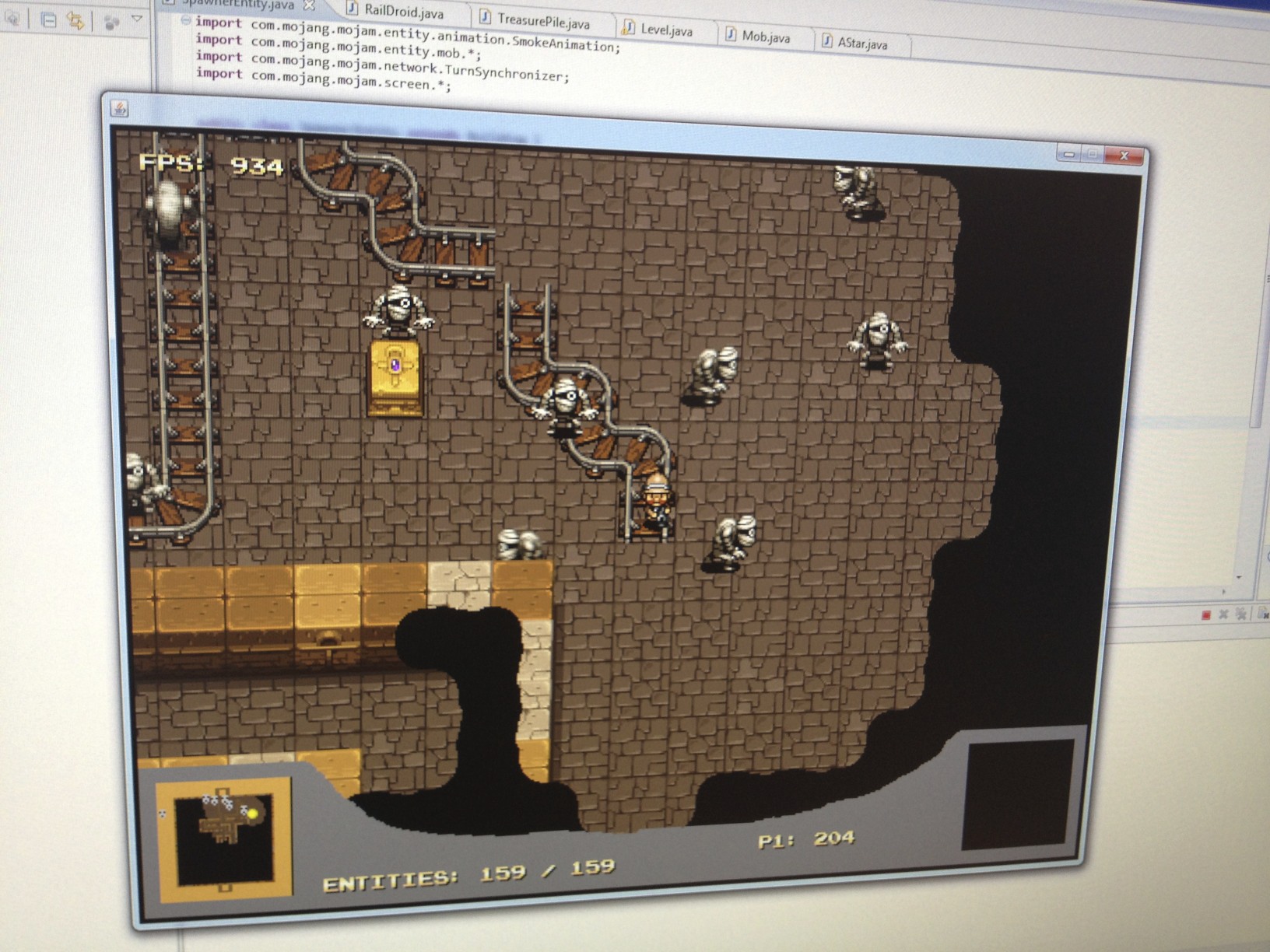Click the Remove All Terminated Launches icon
This screenshot has height=952, width=1270.
pos(1241,614)
